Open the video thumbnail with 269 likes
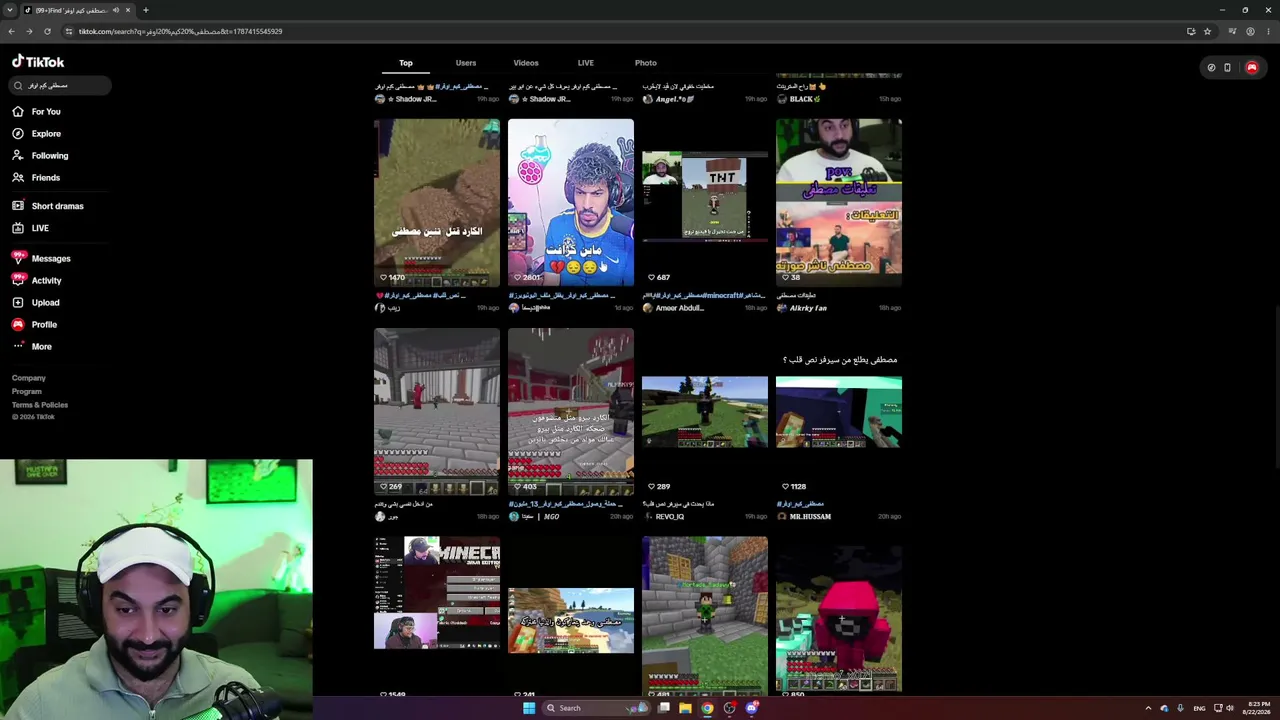 [437, 412]
